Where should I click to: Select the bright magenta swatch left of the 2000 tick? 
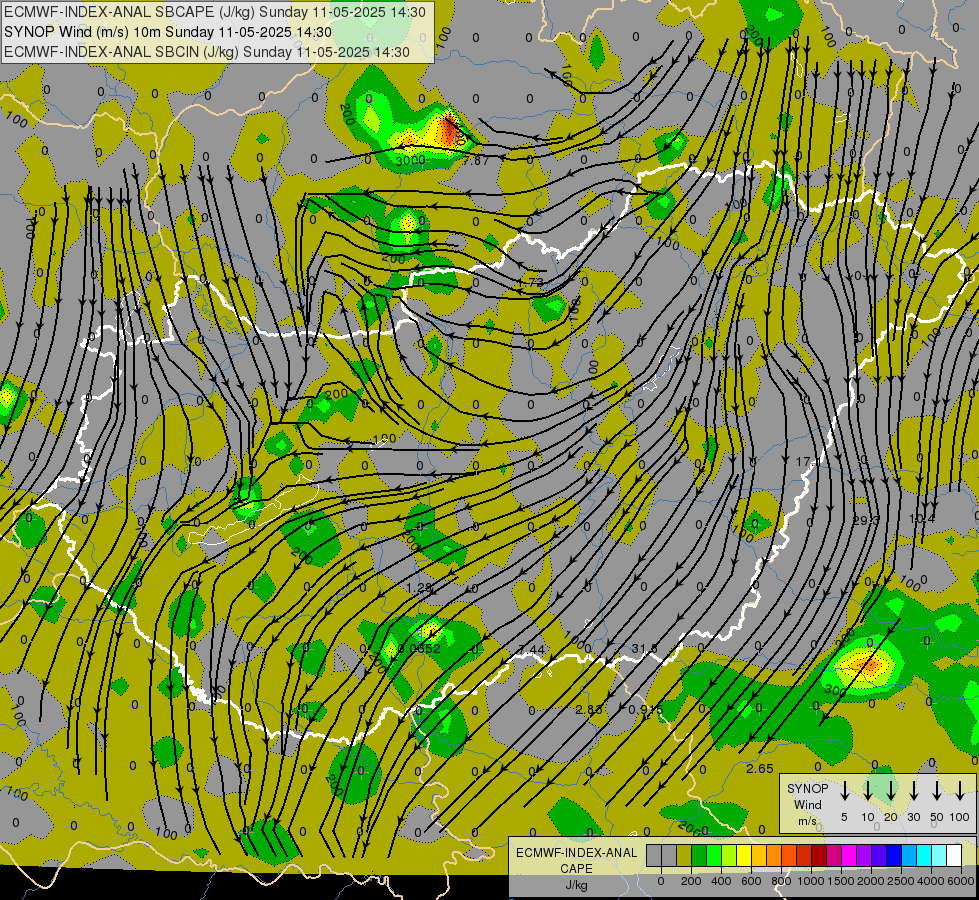click(849, 855)
